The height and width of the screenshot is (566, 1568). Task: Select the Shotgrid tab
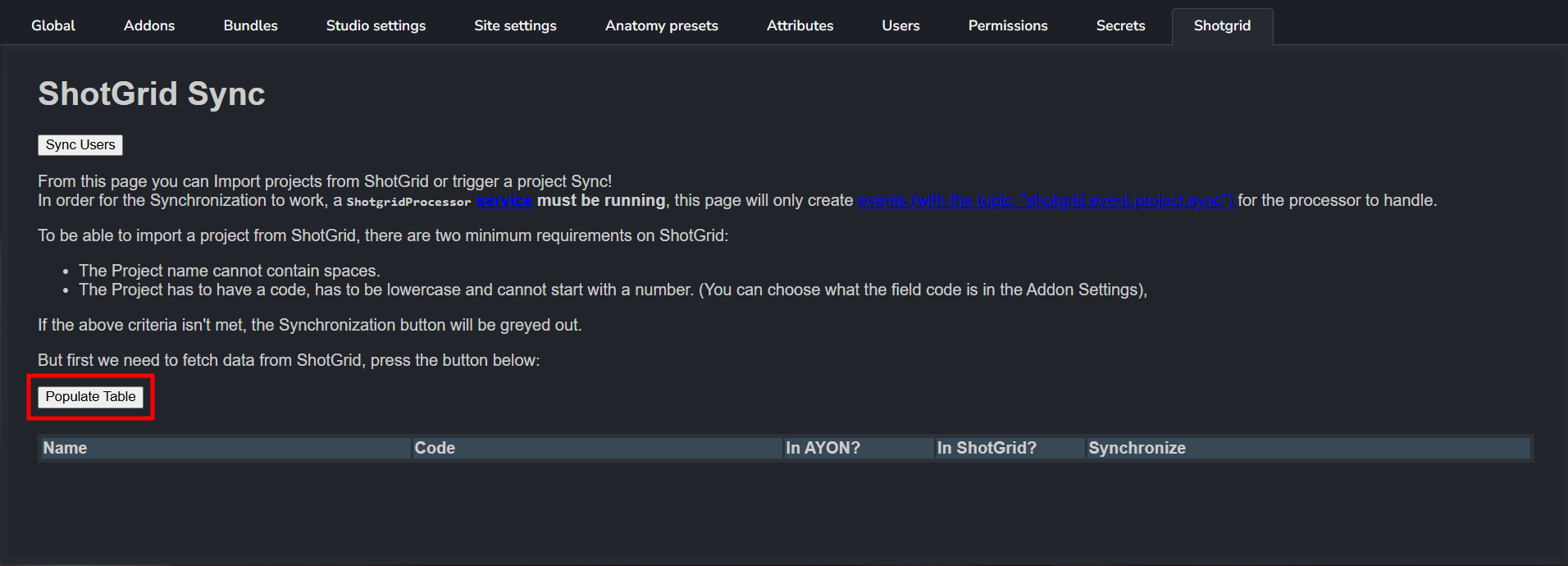click(1222, 25)
